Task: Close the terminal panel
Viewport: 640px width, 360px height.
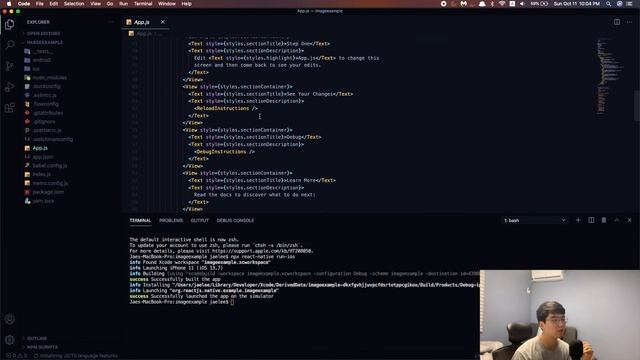Action: (629, 220)
